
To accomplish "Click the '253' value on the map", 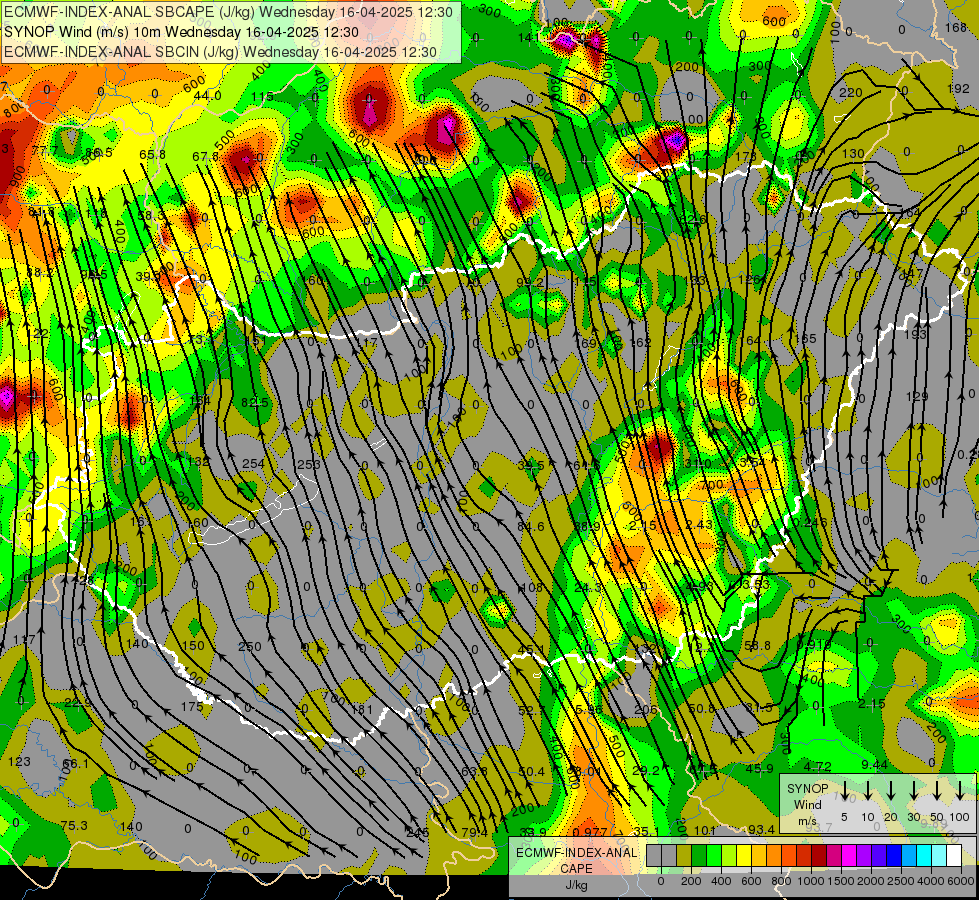I will [309, 464].
